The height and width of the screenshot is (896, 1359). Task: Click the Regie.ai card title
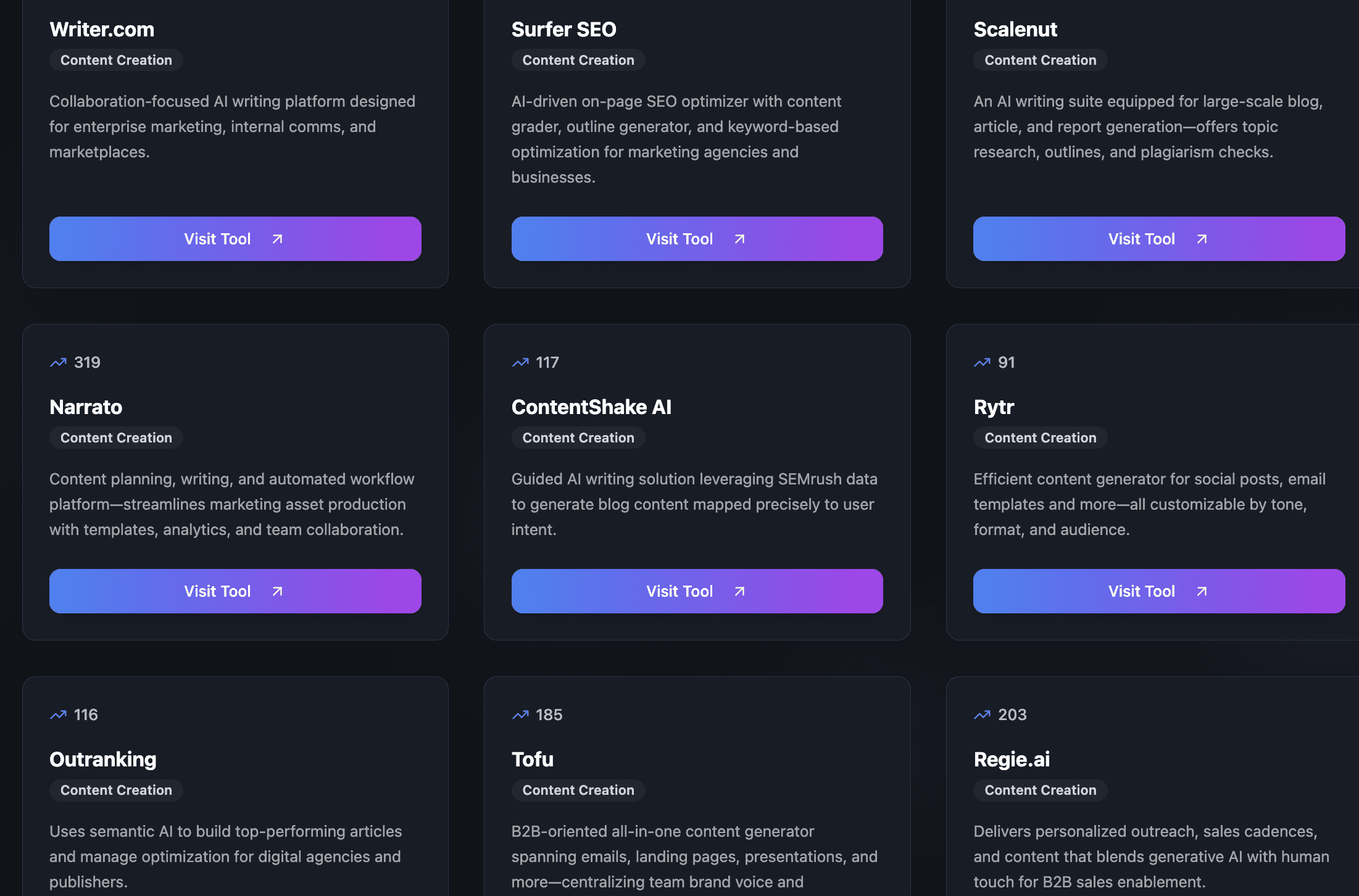(x=1012, y=760)
